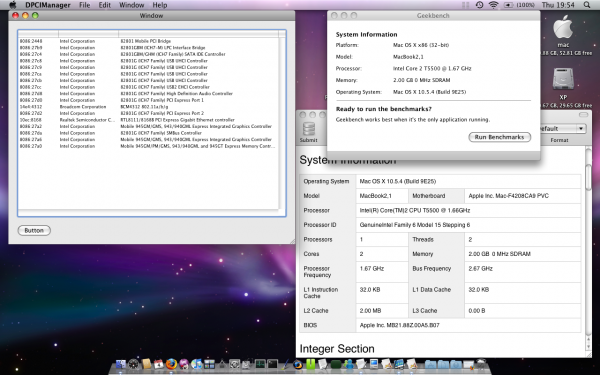Image resolution: width=600 pixels, height=375 pixels.
Task: Open the blue buddies messenger dock icon
Action: (x=349, y=364)
